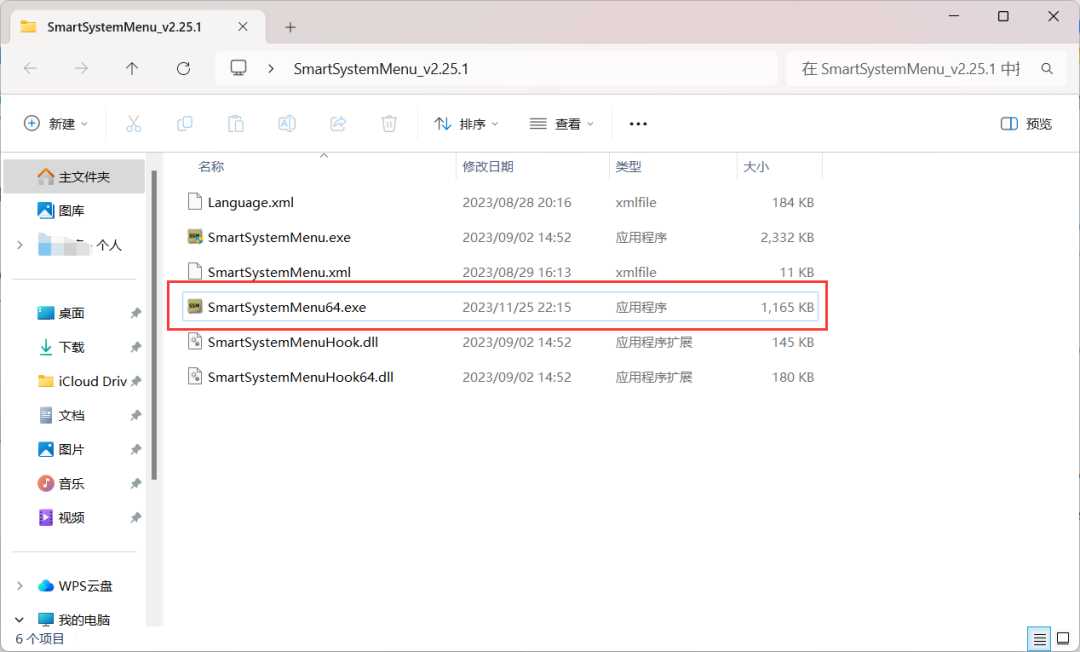Open the 查看 view dropdown
Image resolution: width=1080 pixels, height=652 pixels.
(x=561, y=124)
